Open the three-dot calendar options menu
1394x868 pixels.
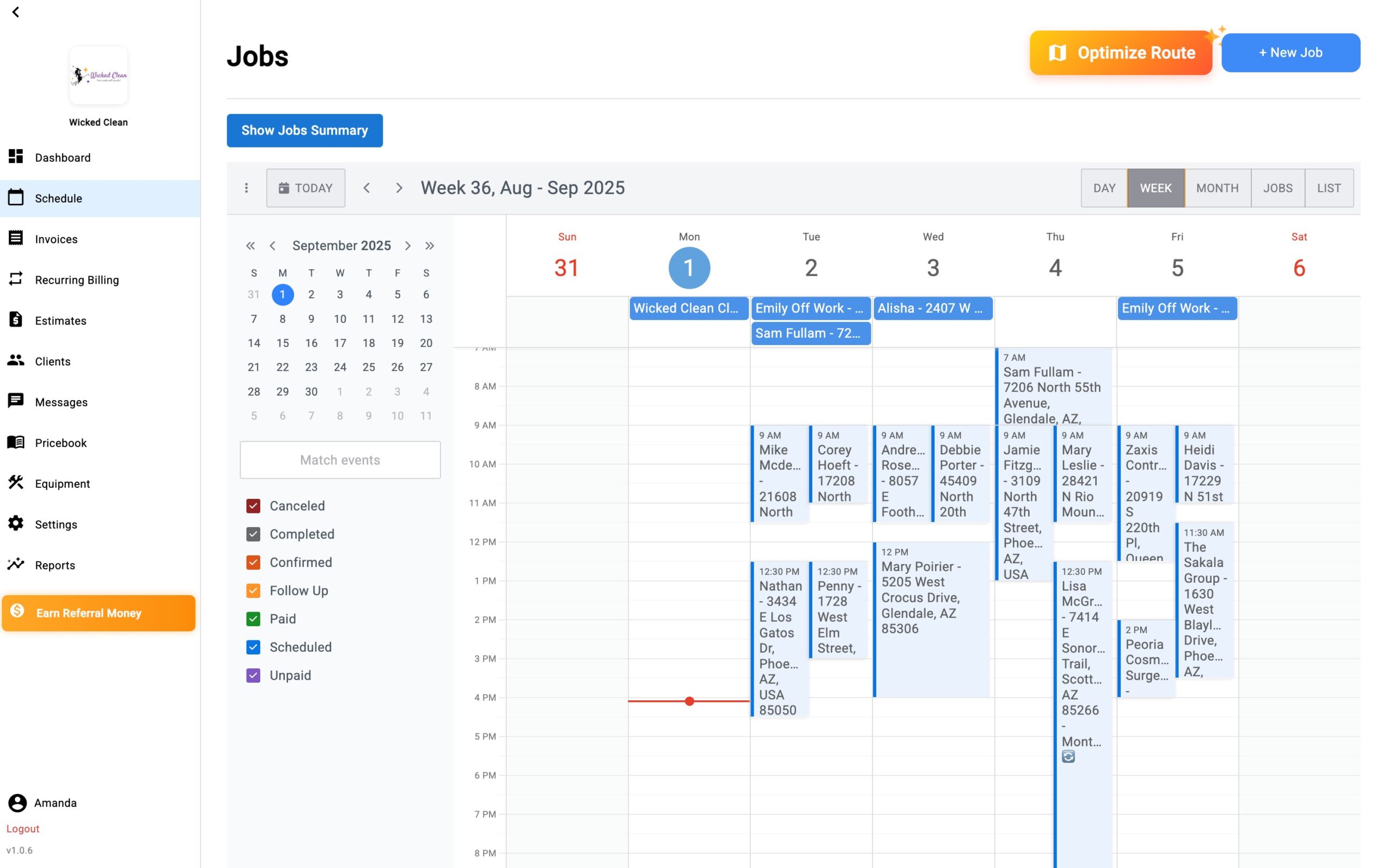(x=246, y=188)
